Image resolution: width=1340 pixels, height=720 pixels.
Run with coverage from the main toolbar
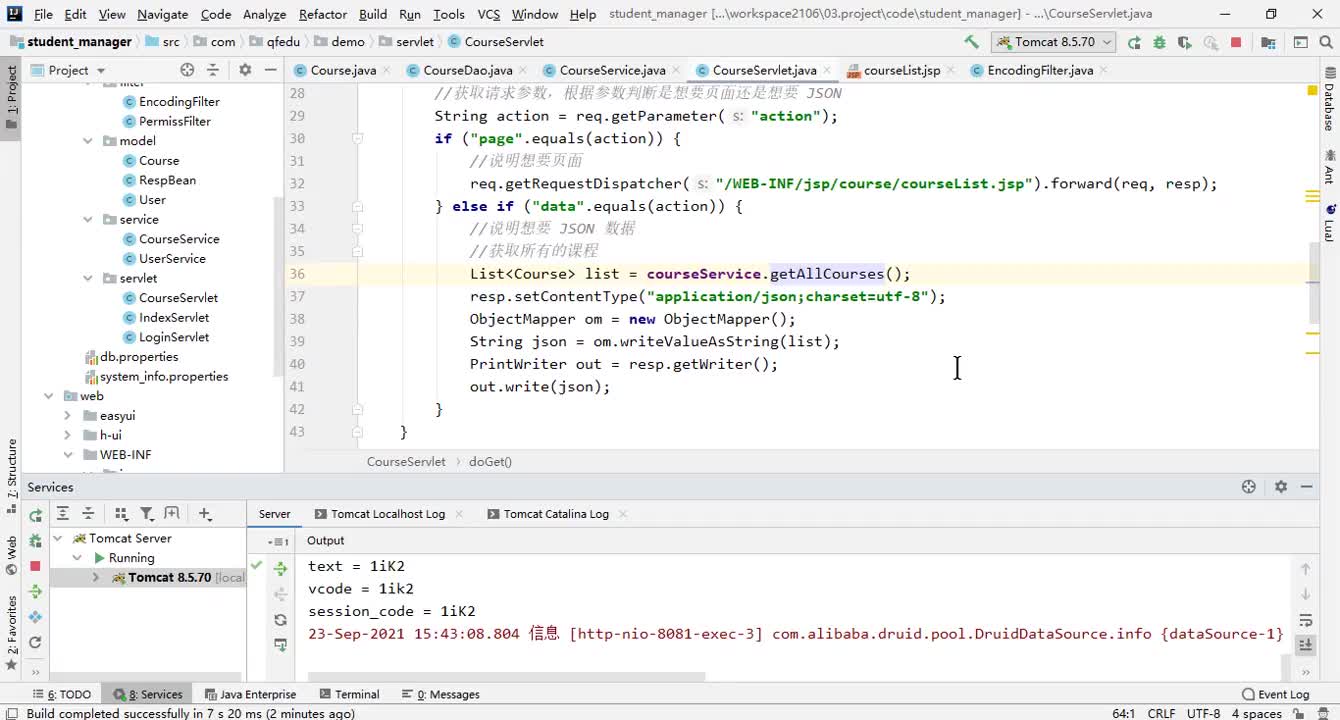click(x=1185, y=42)
